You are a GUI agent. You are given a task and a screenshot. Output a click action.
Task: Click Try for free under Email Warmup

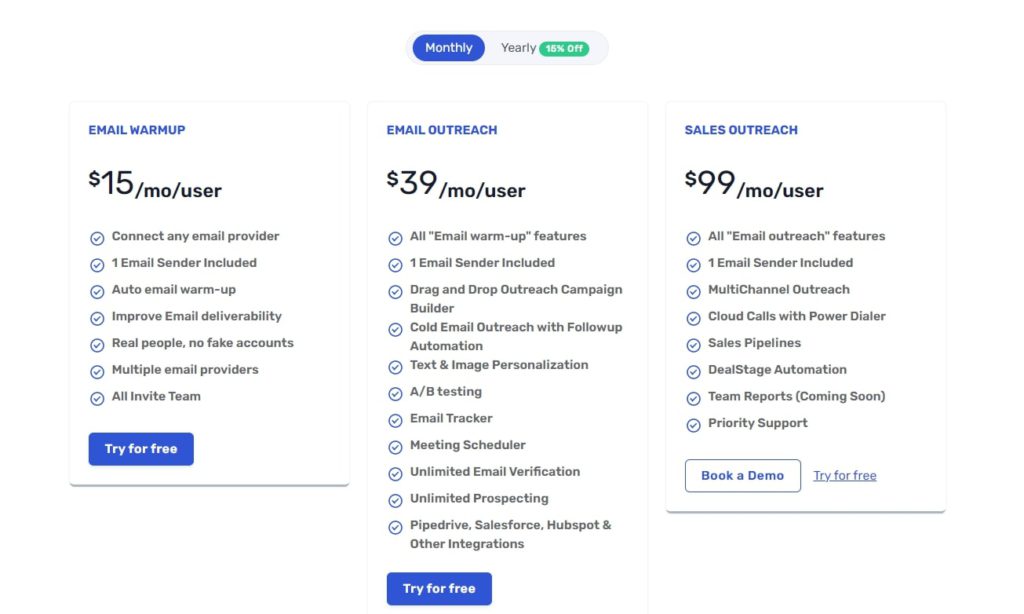(x=141, y=449)
